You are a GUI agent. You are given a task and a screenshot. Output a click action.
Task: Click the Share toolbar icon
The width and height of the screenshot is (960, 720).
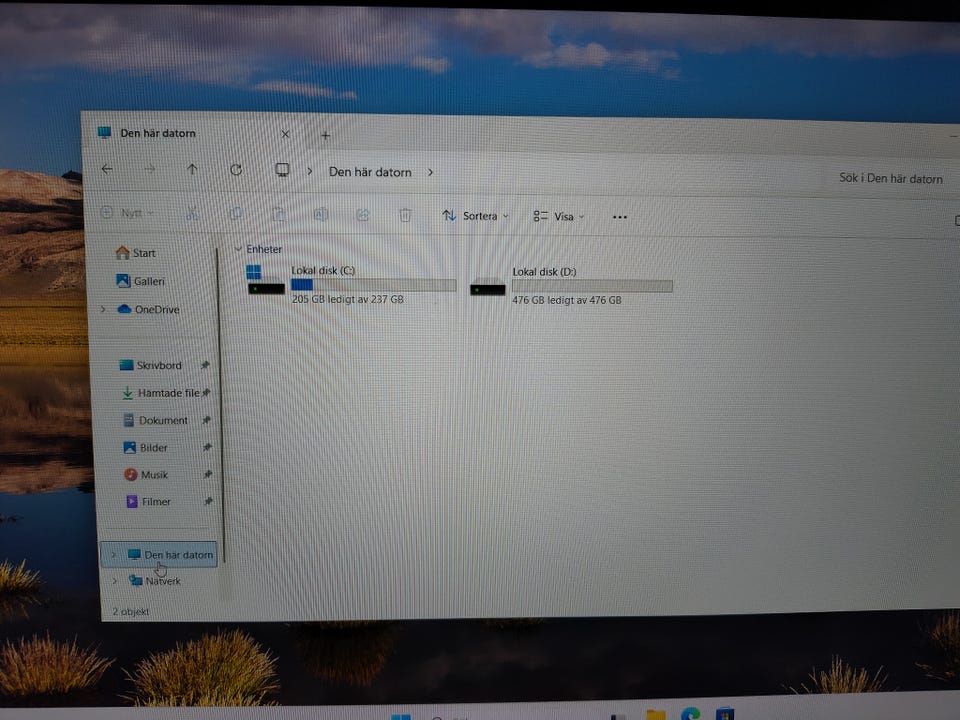363,215
